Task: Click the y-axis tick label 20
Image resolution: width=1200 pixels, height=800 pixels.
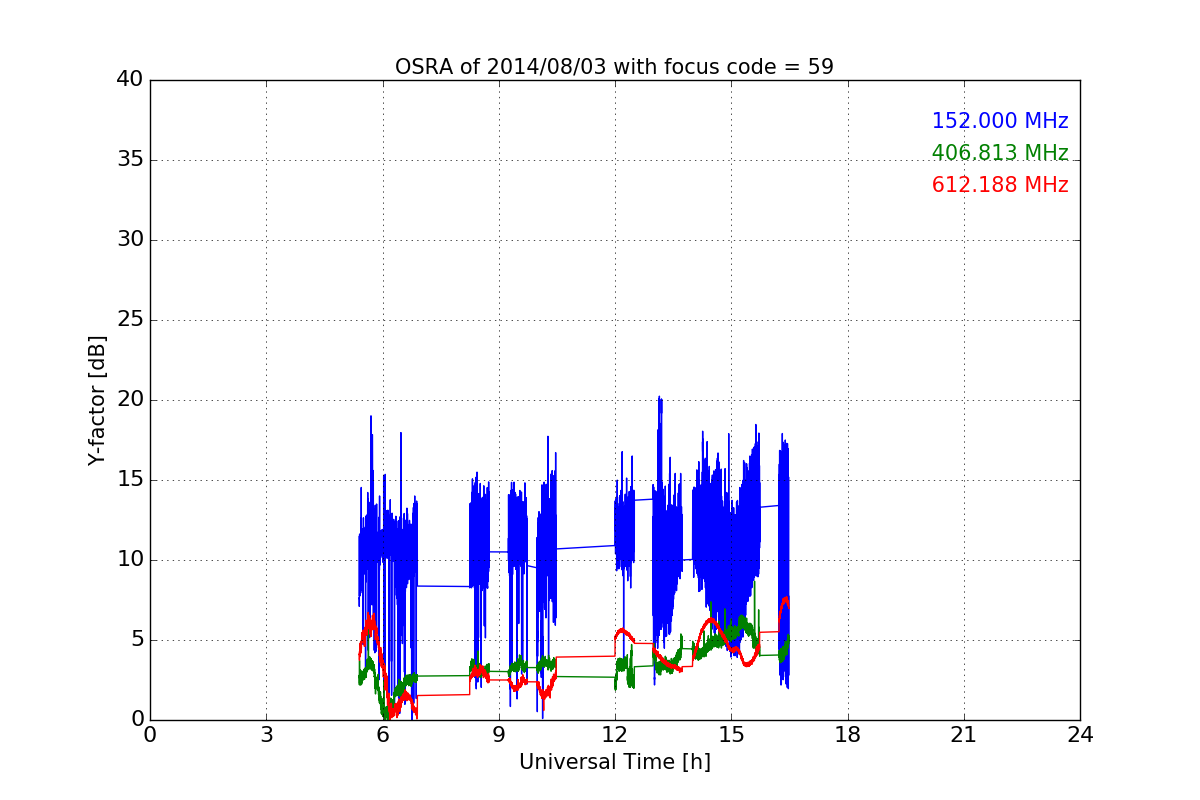Action: tap(130, 400)
